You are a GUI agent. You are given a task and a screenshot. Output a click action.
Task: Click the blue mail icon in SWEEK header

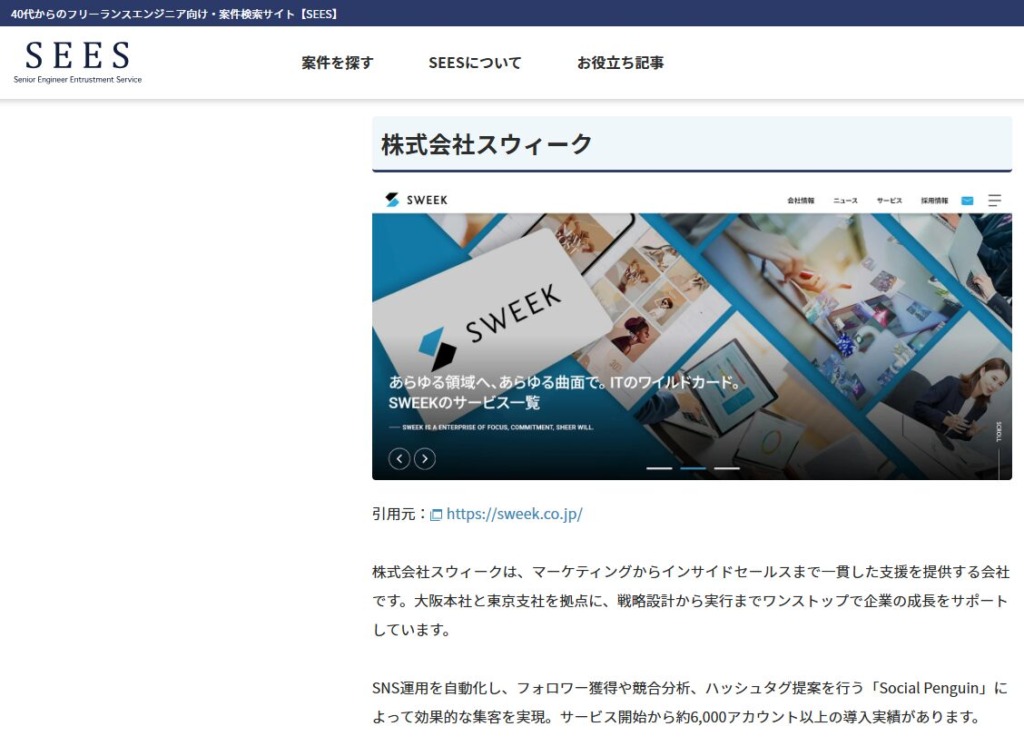click(x=967, y=200)
